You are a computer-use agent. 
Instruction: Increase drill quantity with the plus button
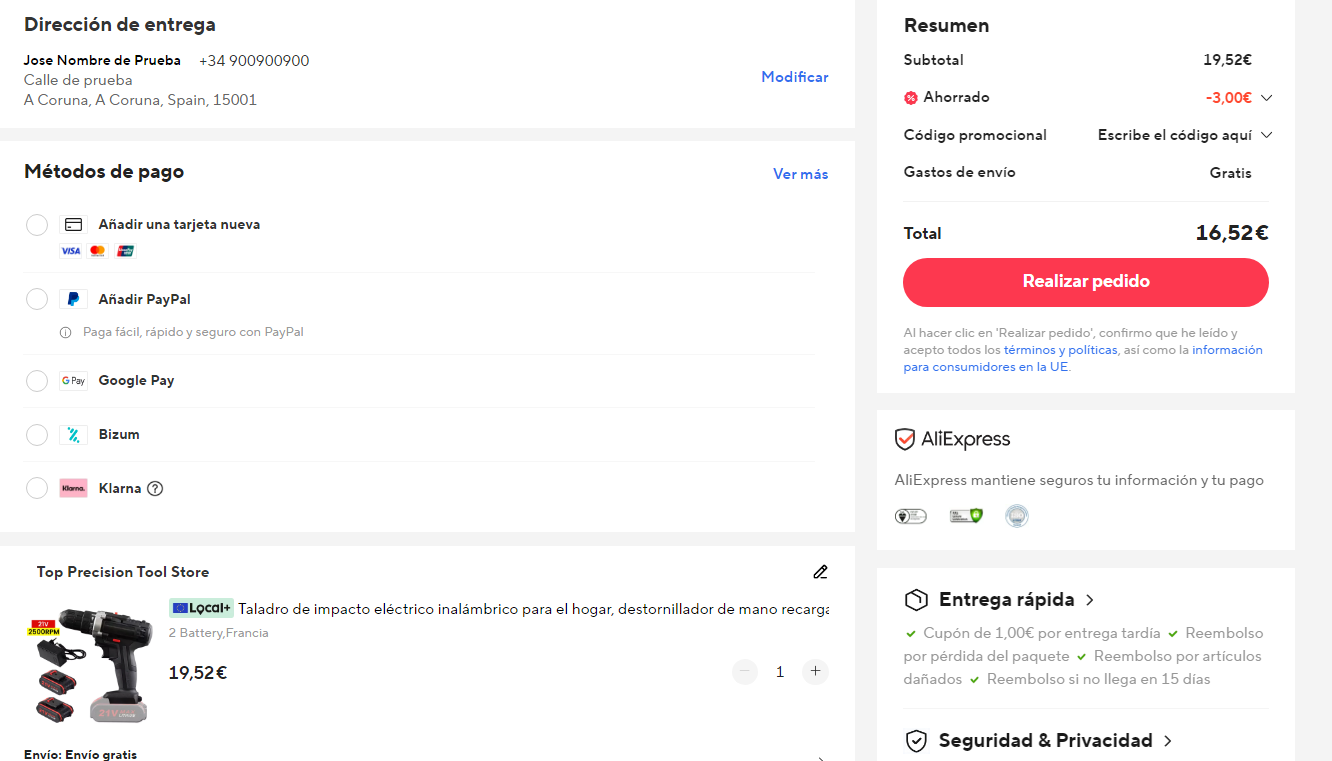pyautogui.click(x=816, y=672)
